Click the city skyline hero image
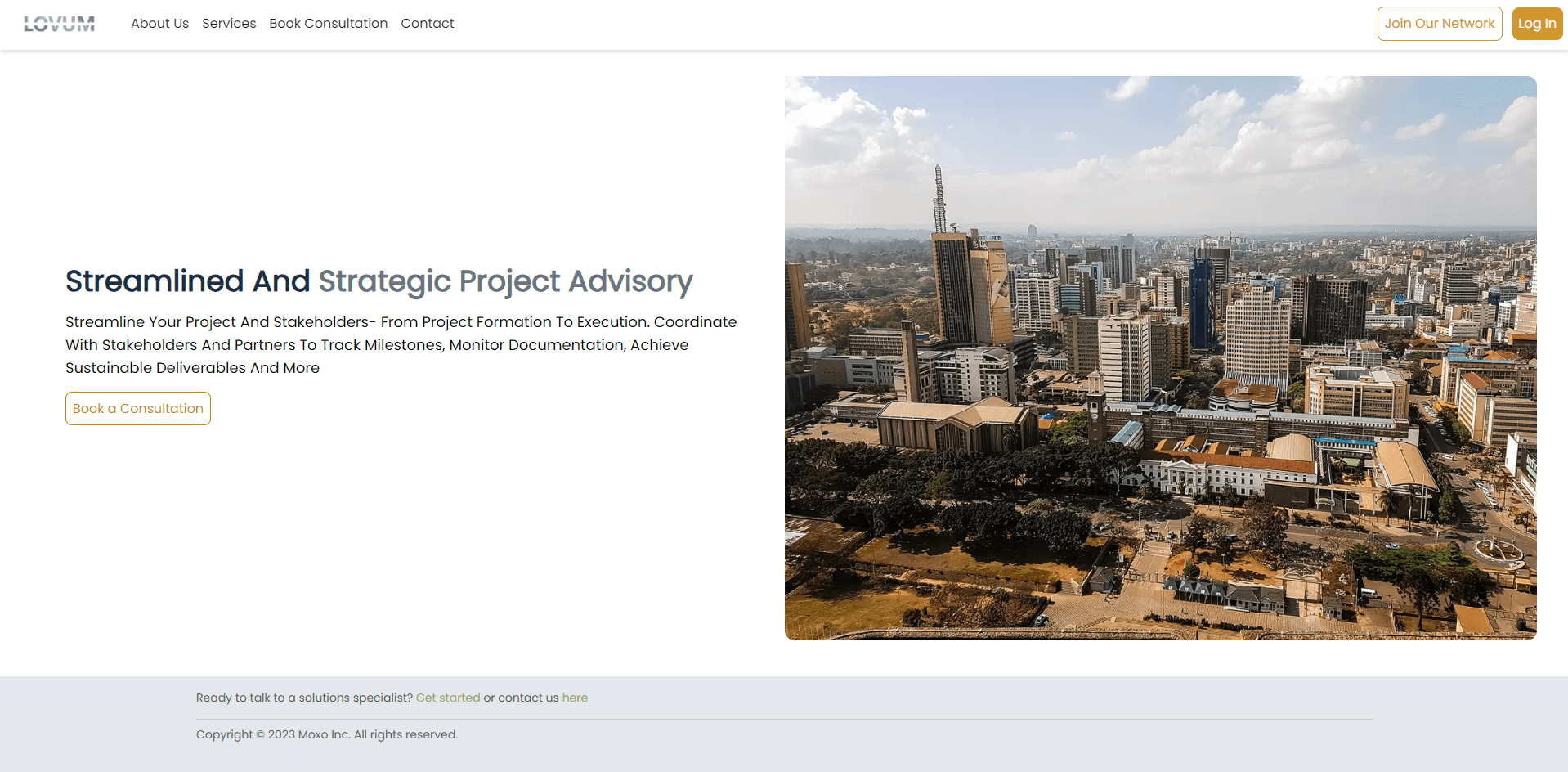 pyautogui.click(x=1160, y=358)
